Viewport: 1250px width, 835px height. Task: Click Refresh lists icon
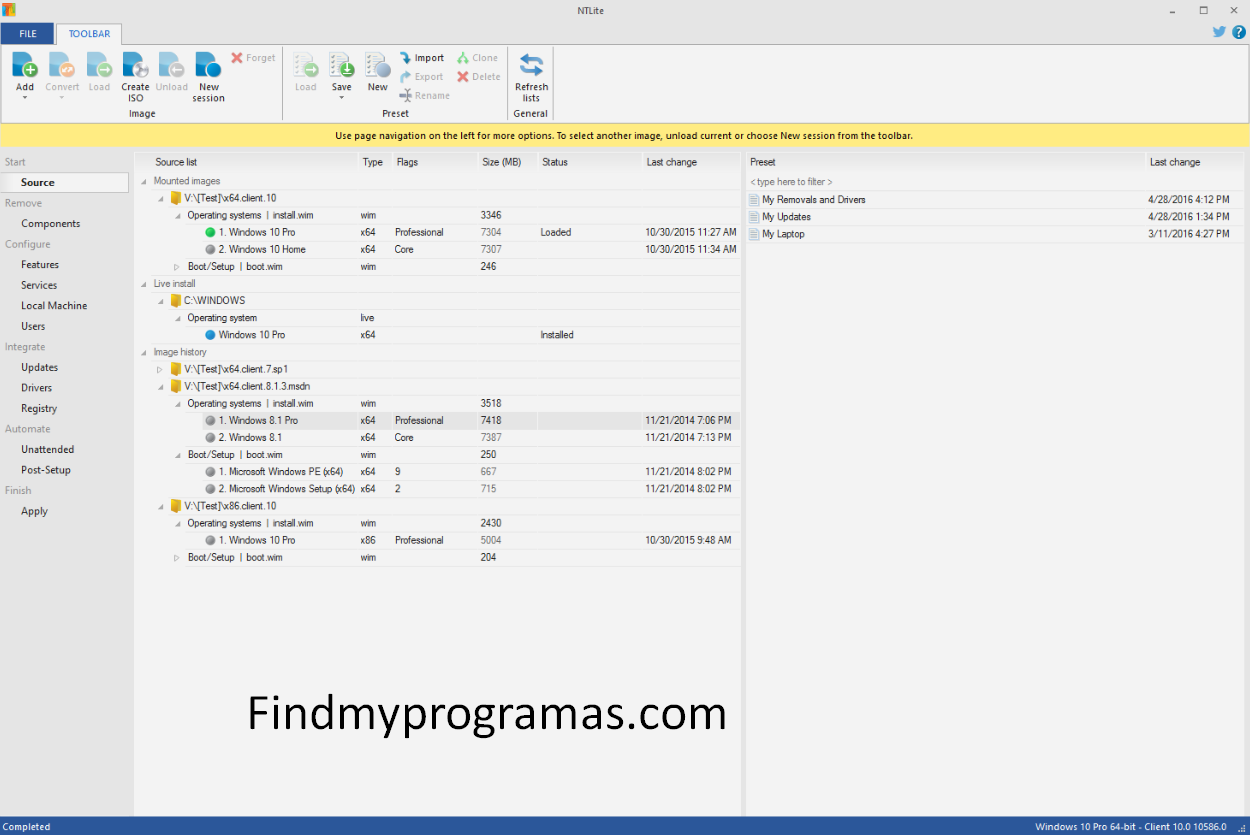pos(531,66)
